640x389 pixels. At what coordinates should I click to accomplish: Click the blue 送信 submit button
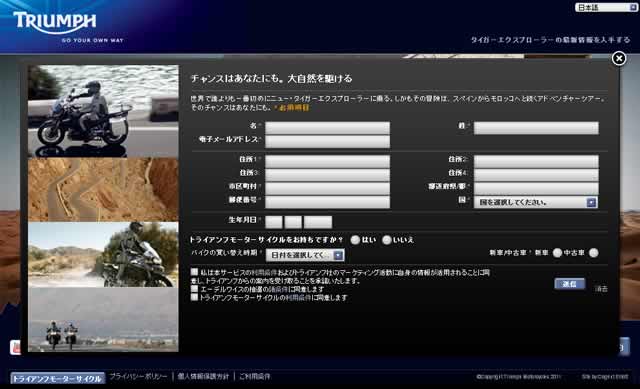[569, 284]
